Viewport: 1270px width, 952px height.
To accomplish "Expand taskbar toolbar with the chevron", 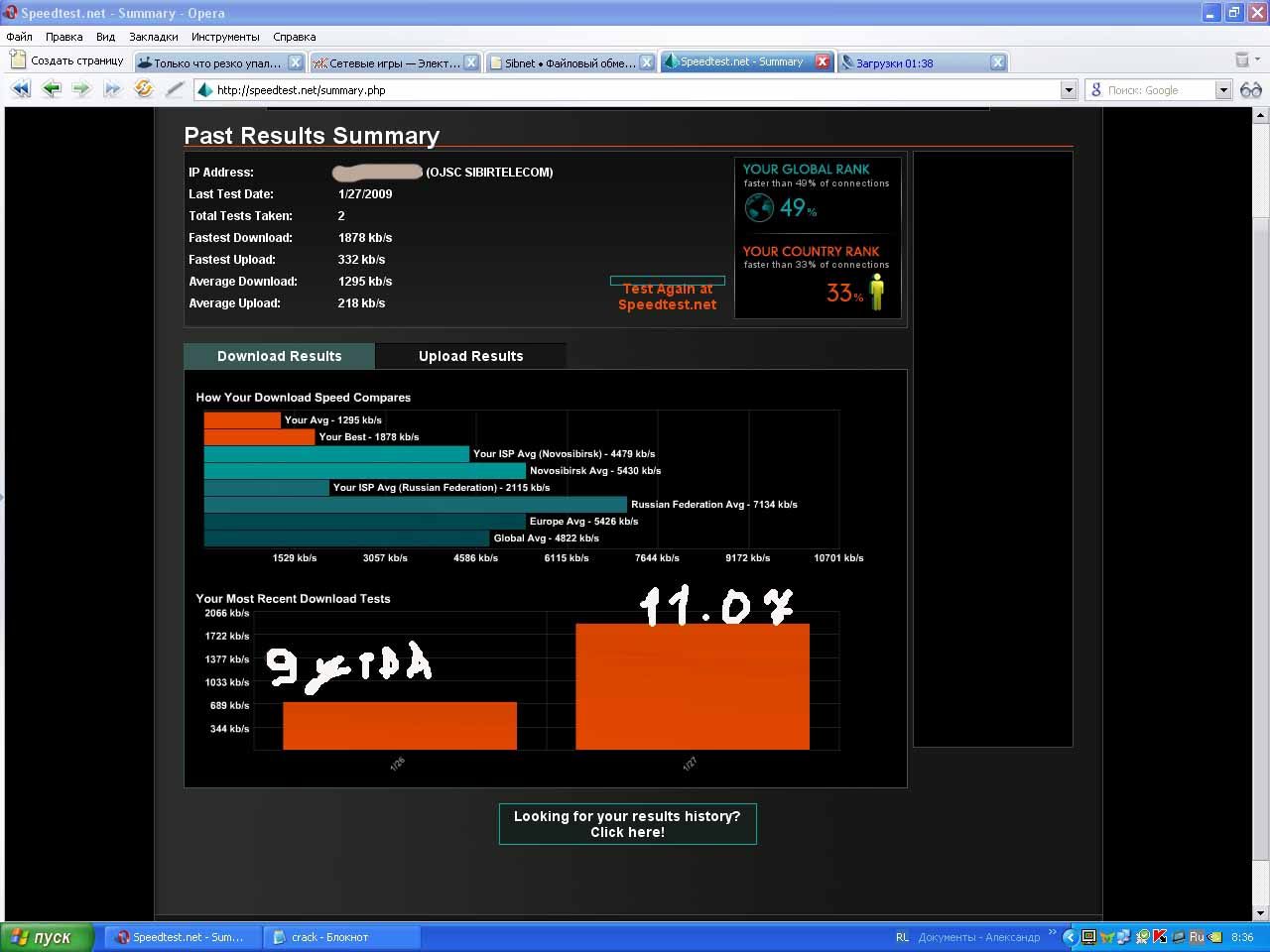I will point(1052,932).
